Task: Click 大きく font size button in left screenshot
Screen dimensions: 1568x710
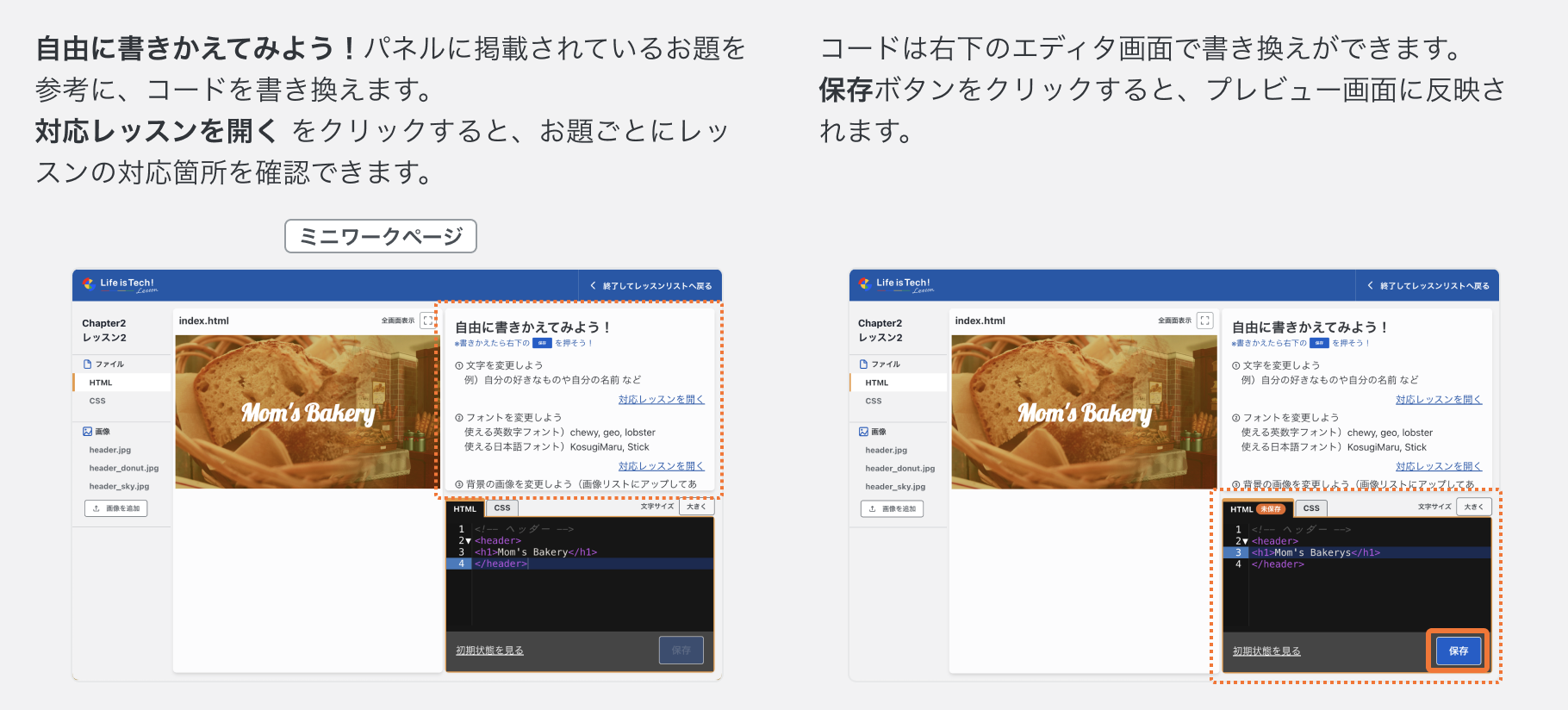Action: coord(697,507)
